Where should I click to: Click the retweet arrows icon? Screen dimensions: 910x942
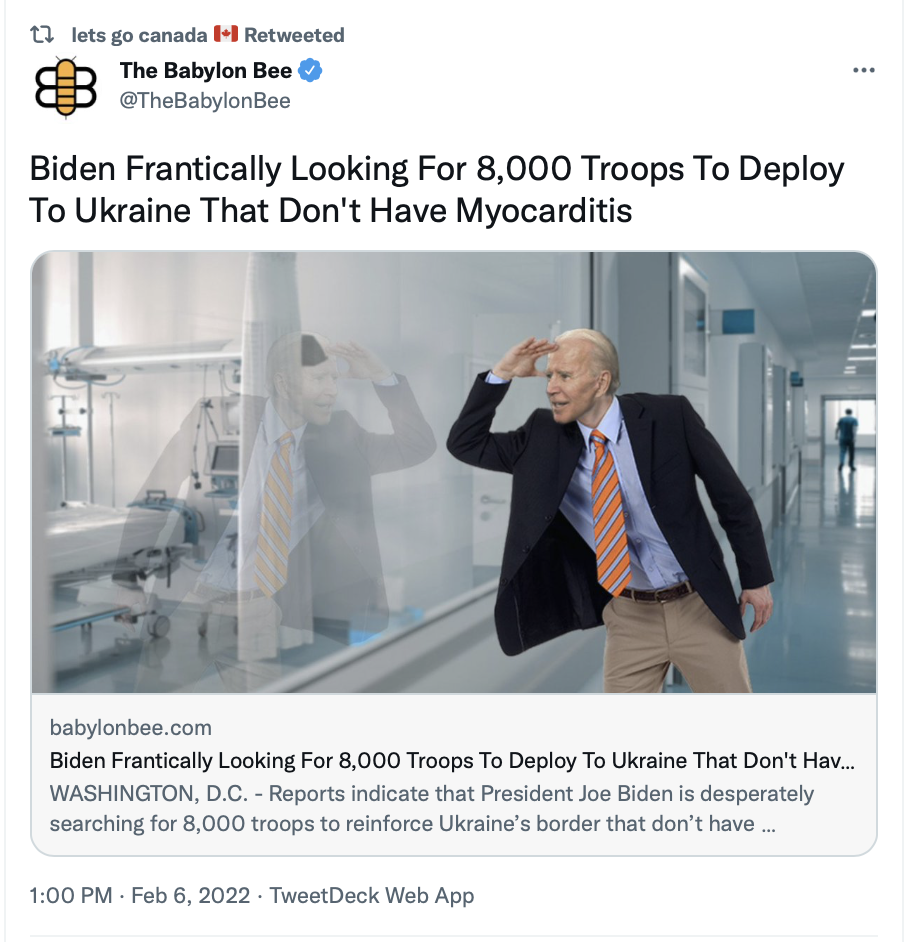42,35
